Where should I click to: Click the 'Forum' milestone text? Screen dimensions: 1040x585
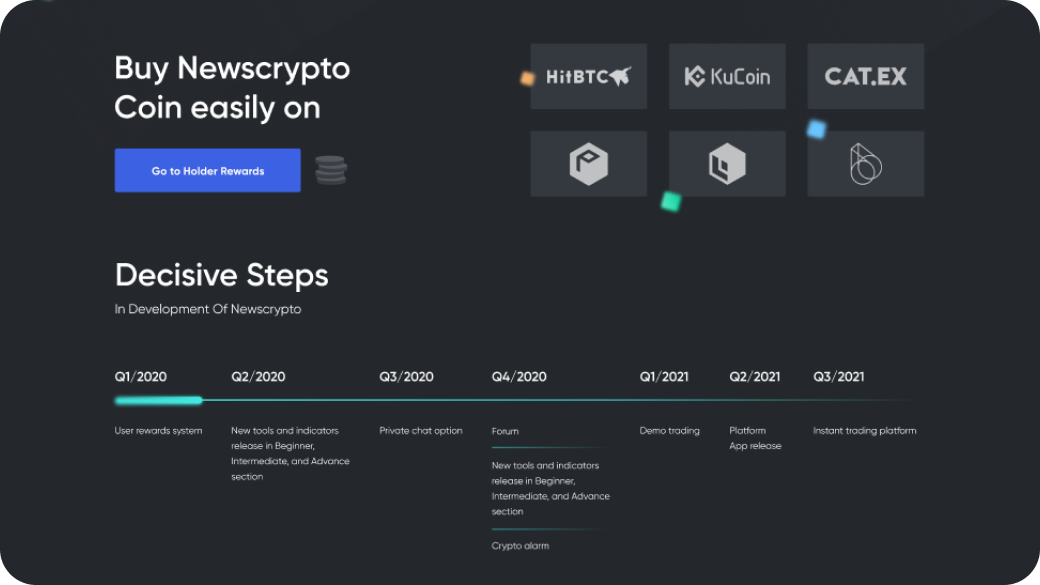click(505, 431)
